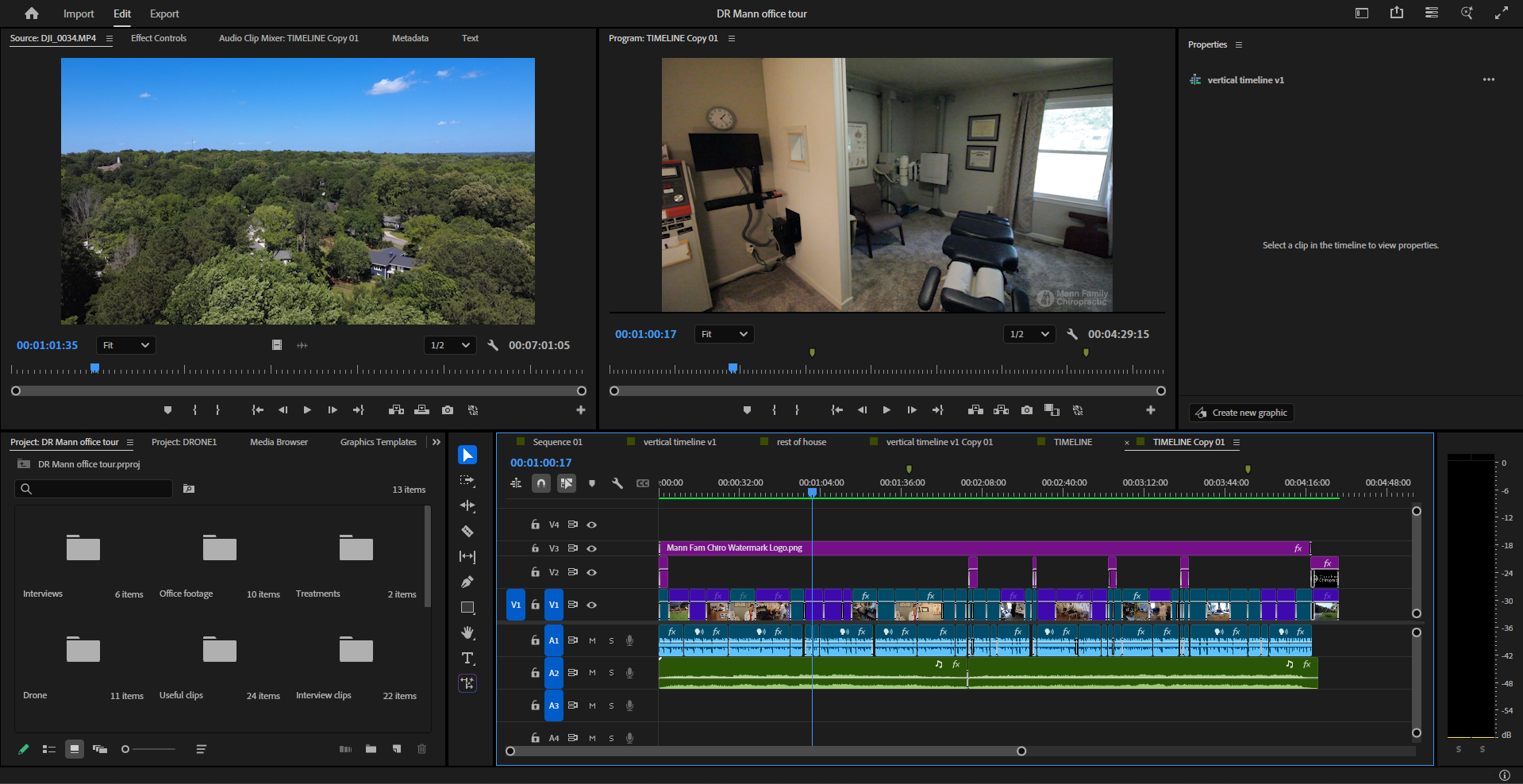Click the New Item icon in the Project panel
Viewport: 1523px width, 784px height.
tap(397, 749)
